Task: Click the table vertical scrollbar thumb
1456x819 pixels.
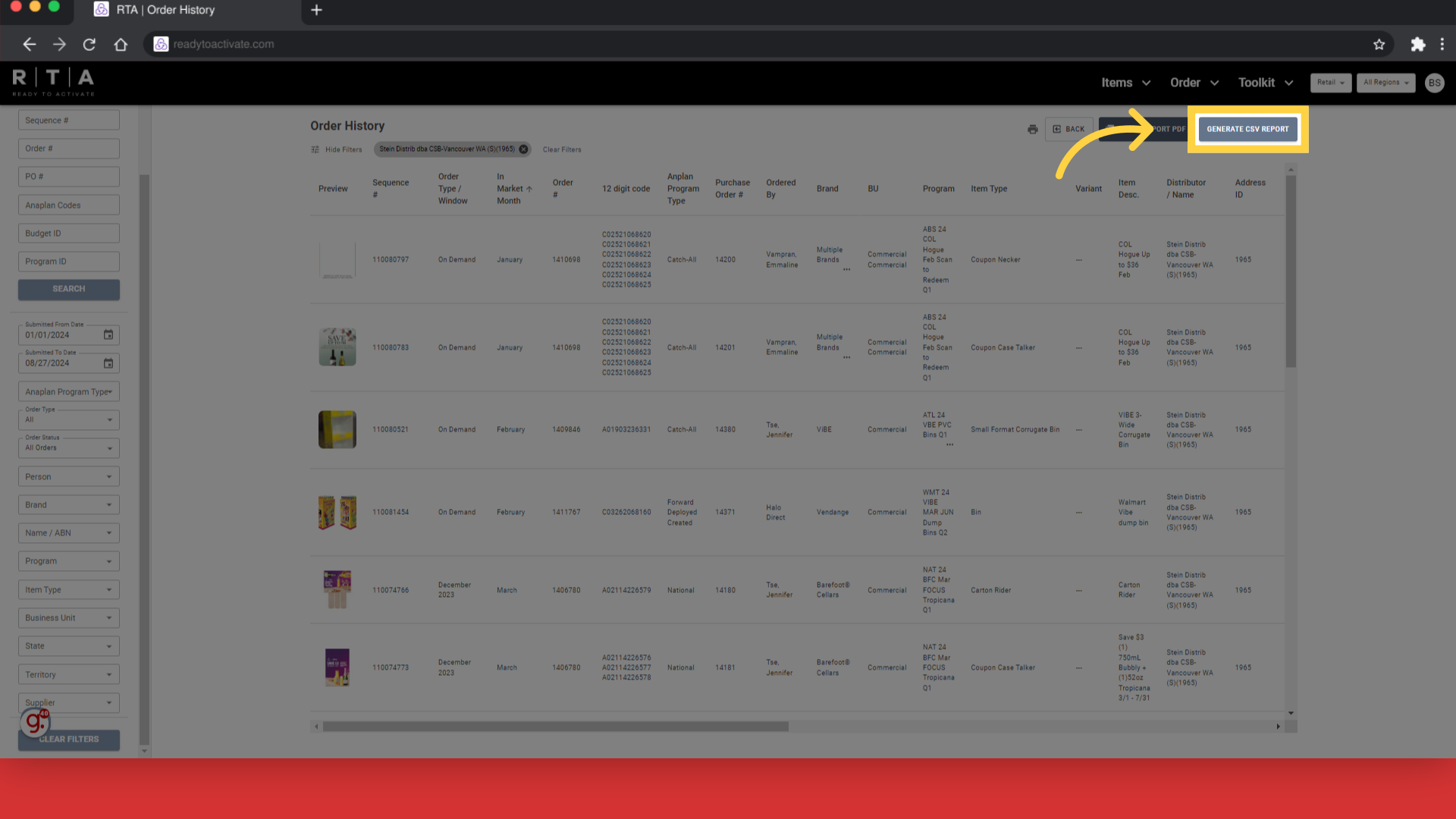Action: (x=1291, y=271)
